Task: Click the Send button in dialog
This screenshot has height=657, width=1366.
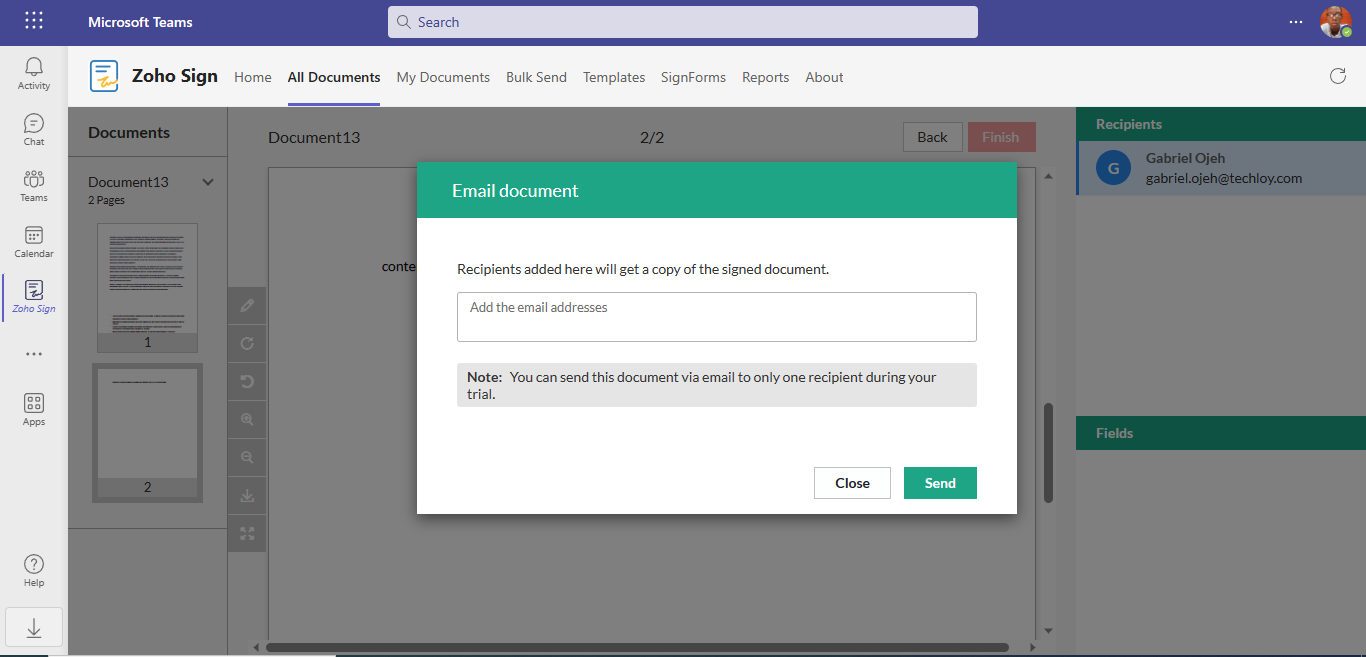Action: 940,483
